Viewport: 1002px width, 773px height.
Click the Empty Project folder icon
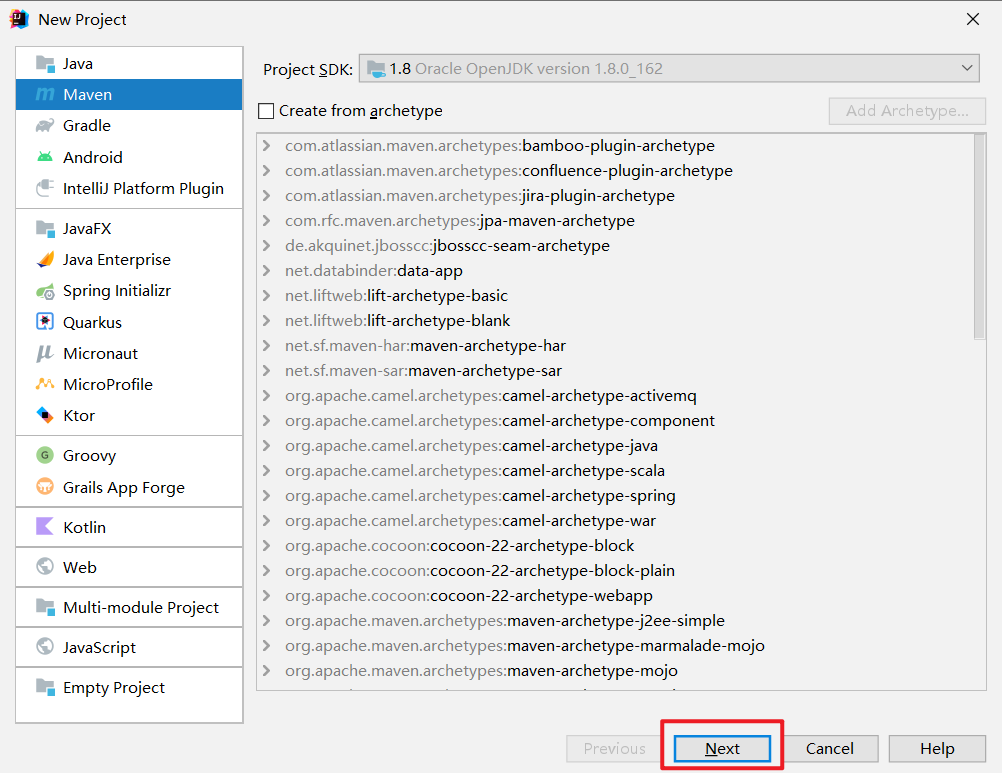[x=45, y=687]
